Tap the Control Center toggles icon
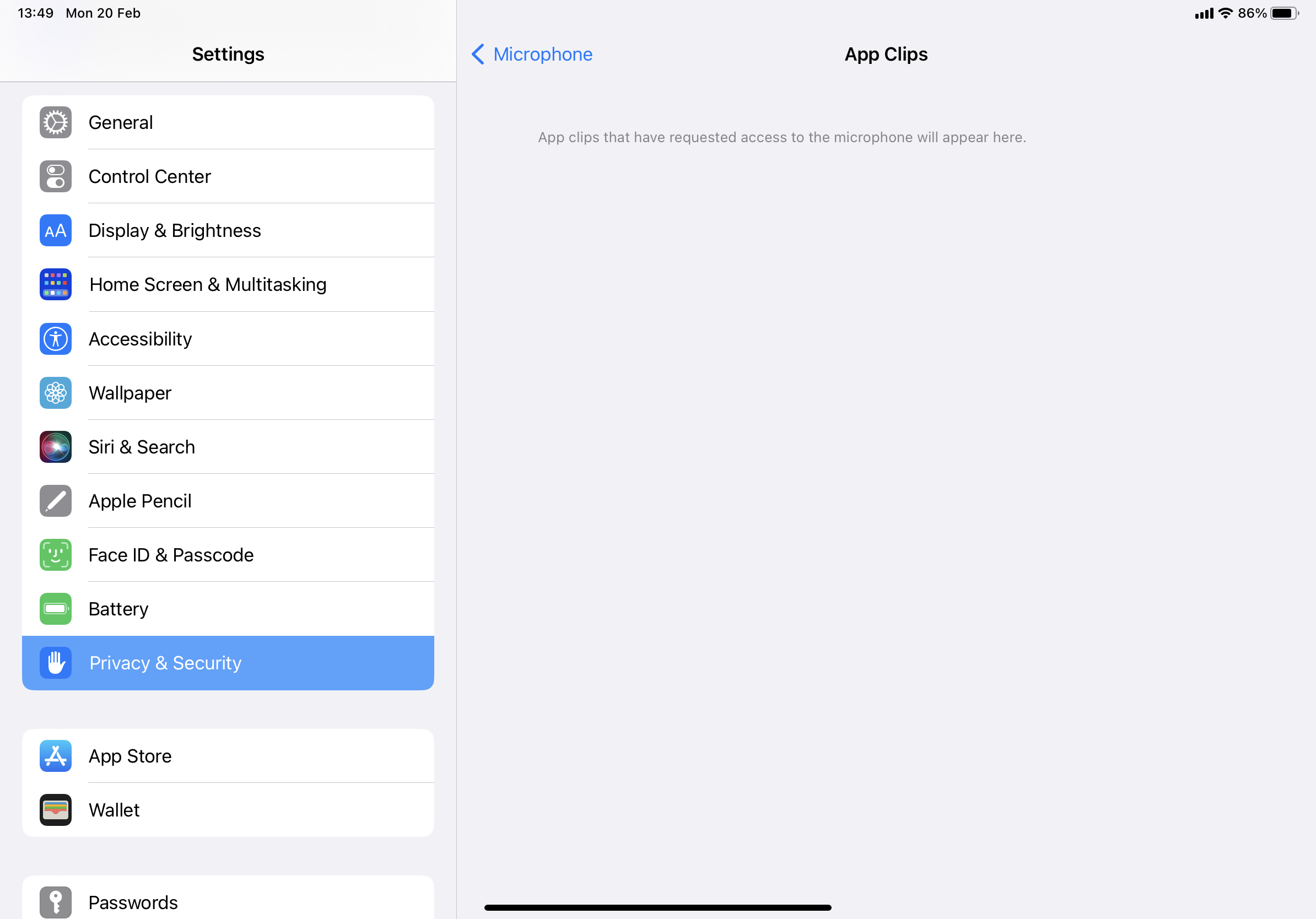This screenshot has height=919, width=1316. (x=56, y=176)
